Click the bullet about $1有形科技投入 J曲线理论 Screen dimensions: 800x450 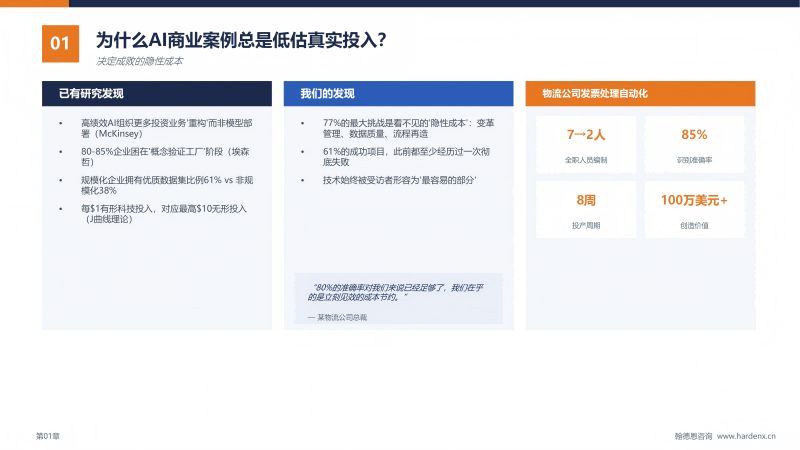164,214
